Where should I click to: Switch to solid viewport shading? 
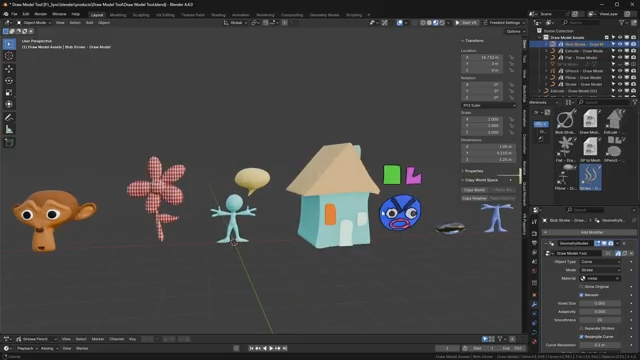pyautogui.click(x=429, y=23)
